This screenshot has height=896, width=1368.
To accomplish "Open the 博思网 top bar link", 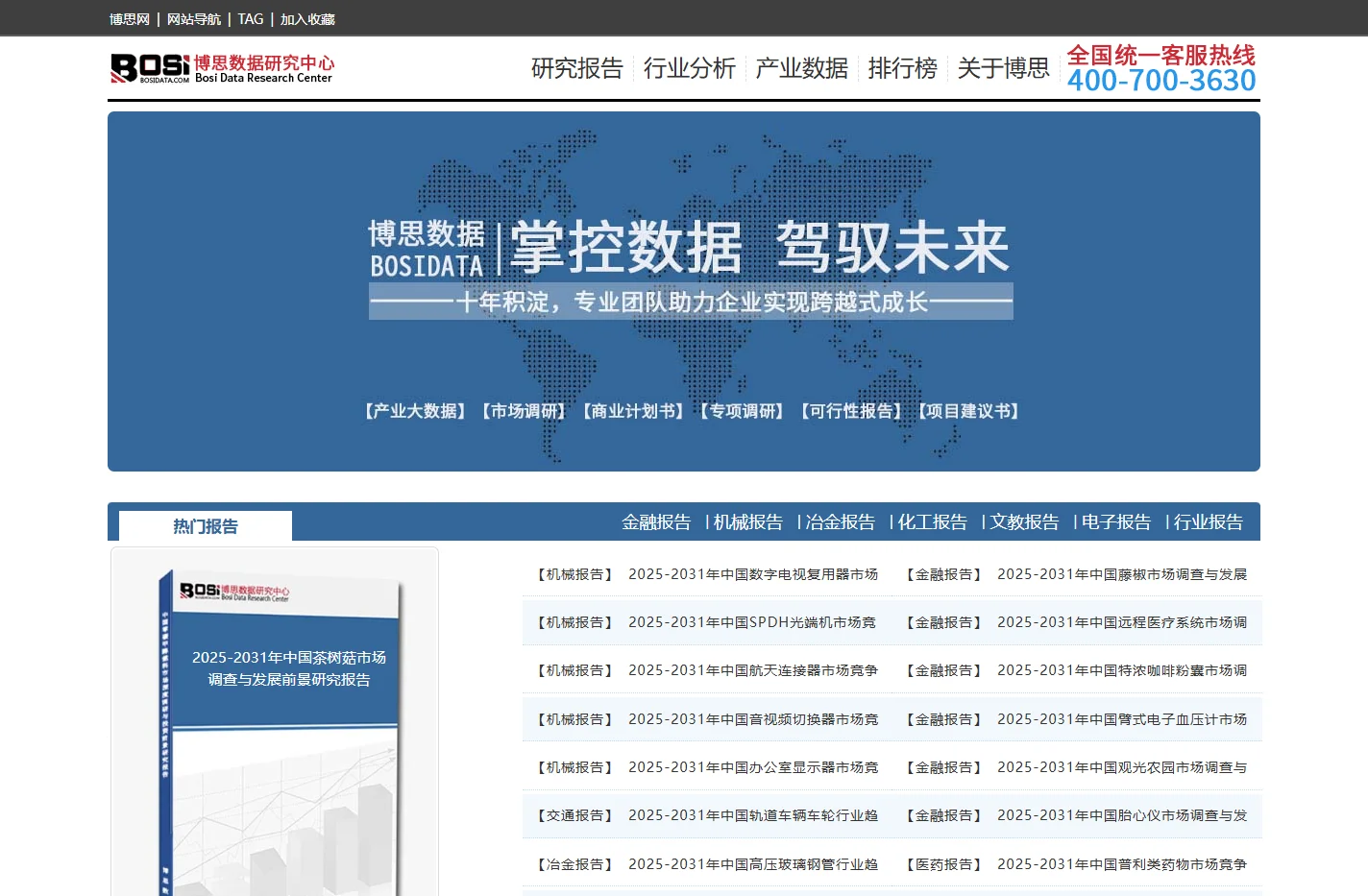I will (x=130, y=19).
